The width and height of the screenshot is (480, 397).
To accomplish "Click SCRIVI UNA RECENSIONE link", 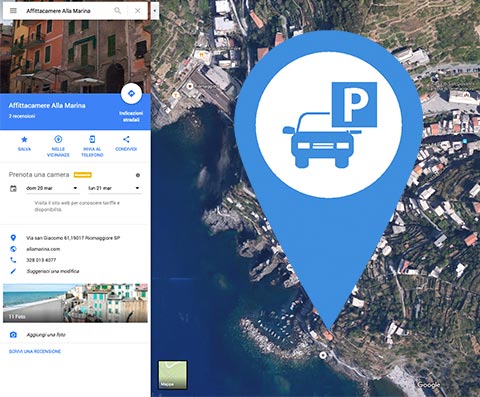I will pyautogui.click(x=35, y=351).
